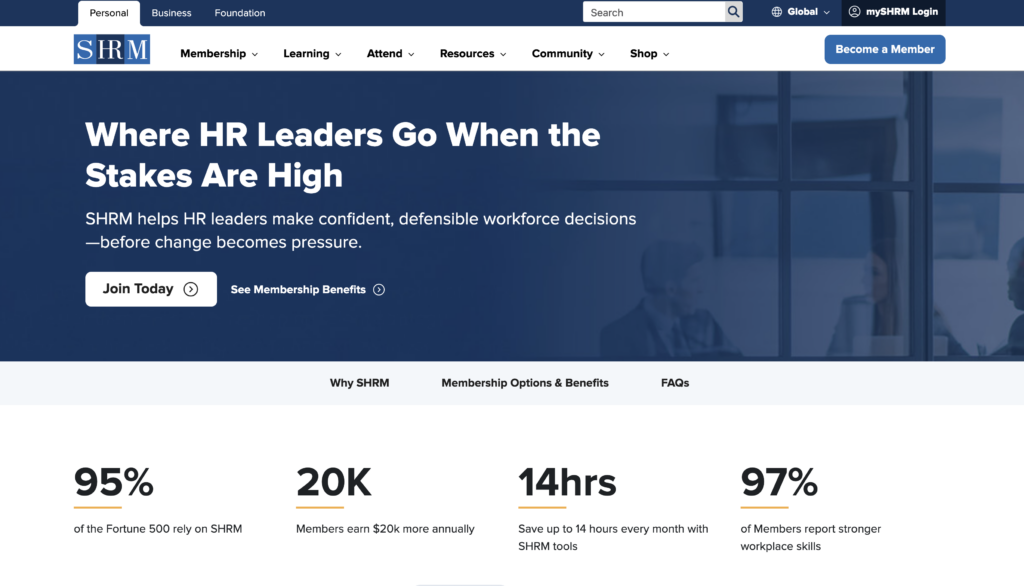Click the search magnifier icon
The width and height of the screenshot is (1024, 586).
point(733,12)
